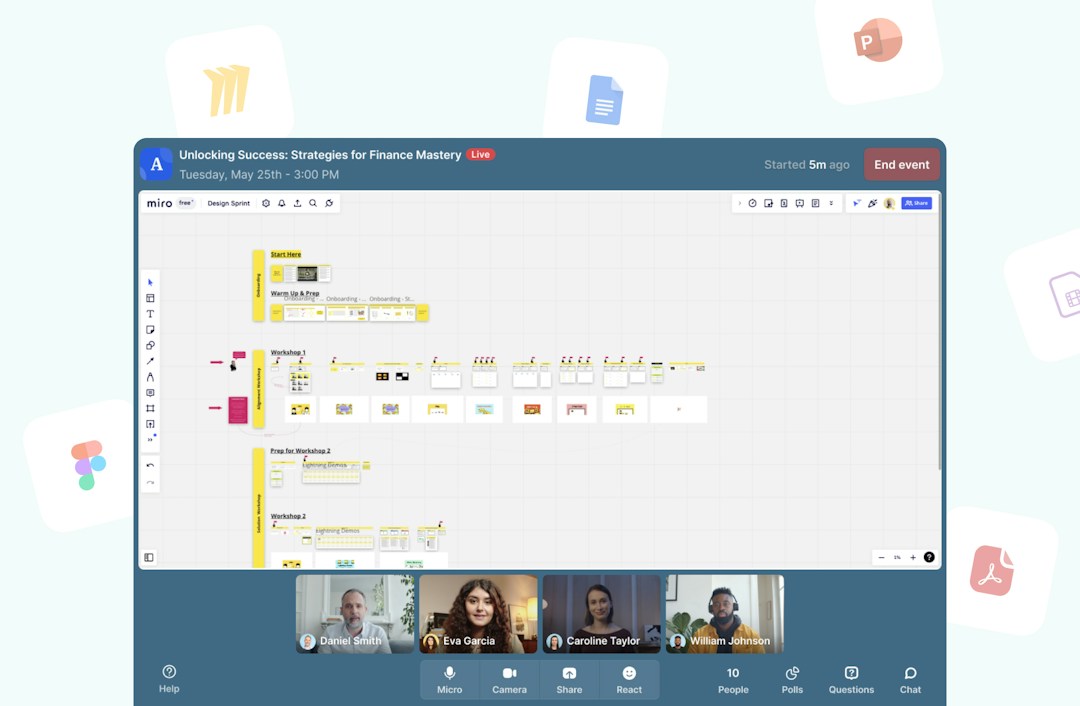Viewport: 1080px width, 706px height.
Task: Click the red Live badge
Action: 481,154
